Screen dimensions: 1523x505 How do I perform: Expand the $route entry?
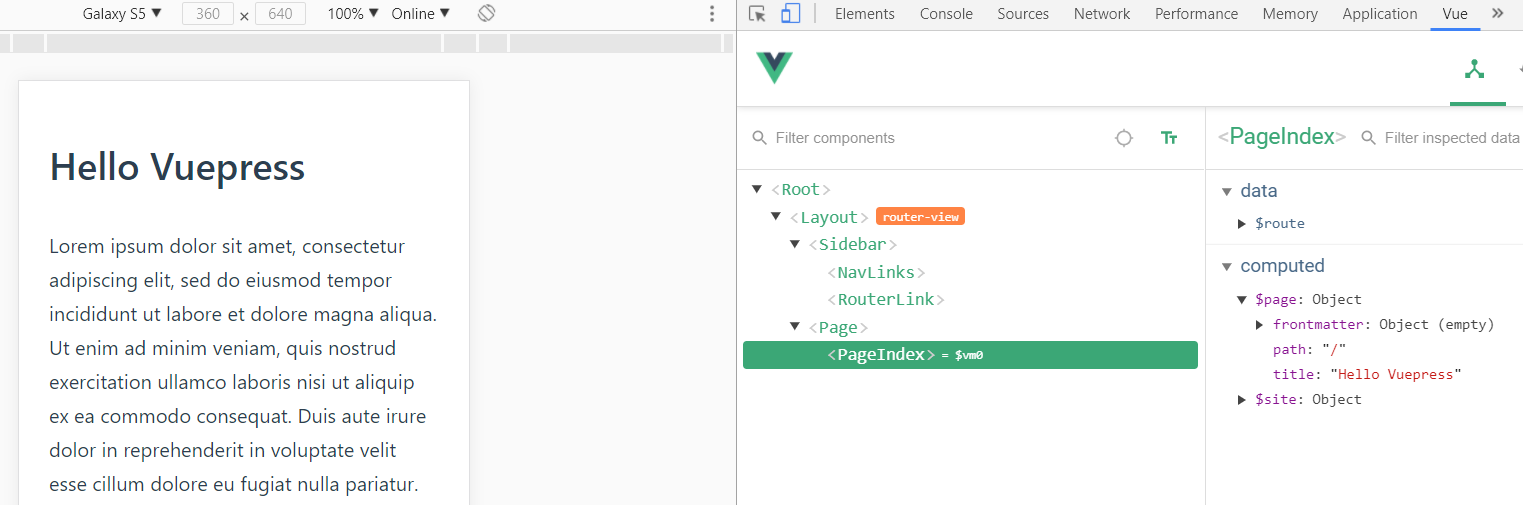(x=1242, y=223)
